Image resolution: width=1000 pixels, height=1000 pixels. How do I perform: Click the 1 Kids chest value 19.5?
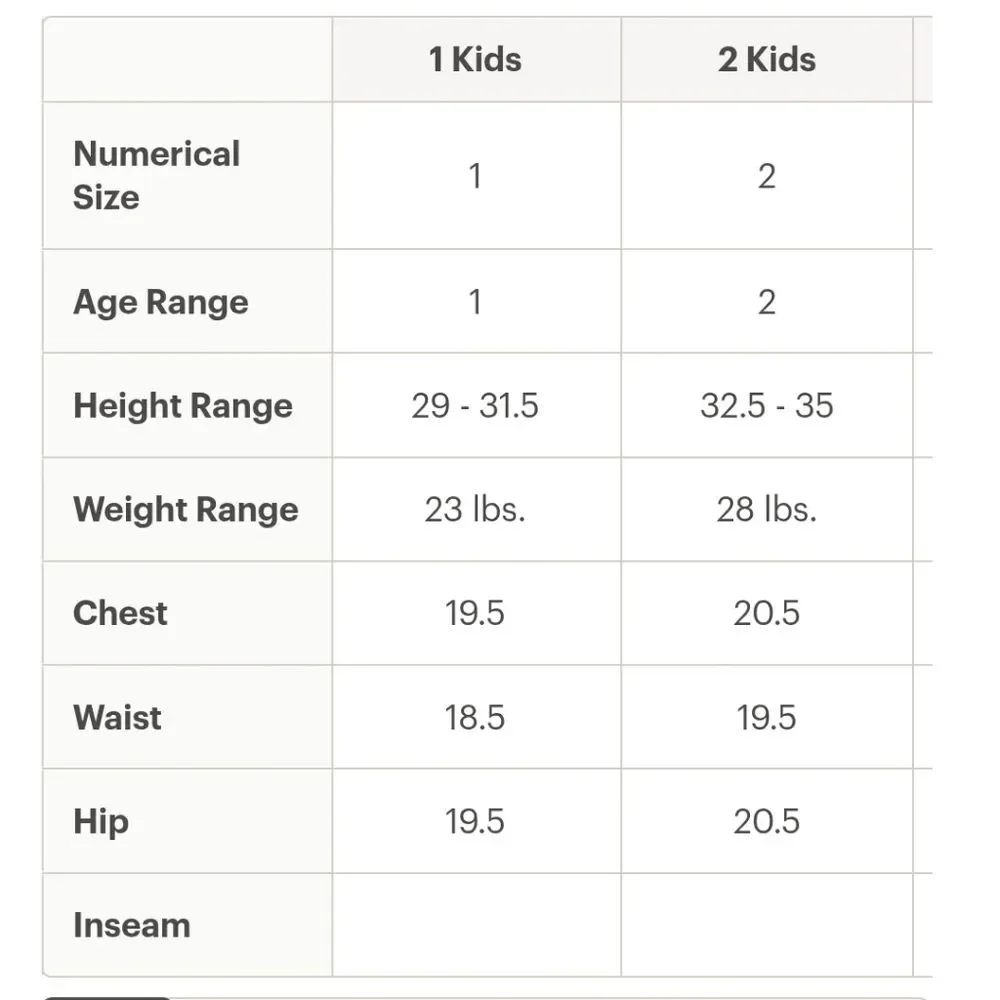click(x=475, y=614)
